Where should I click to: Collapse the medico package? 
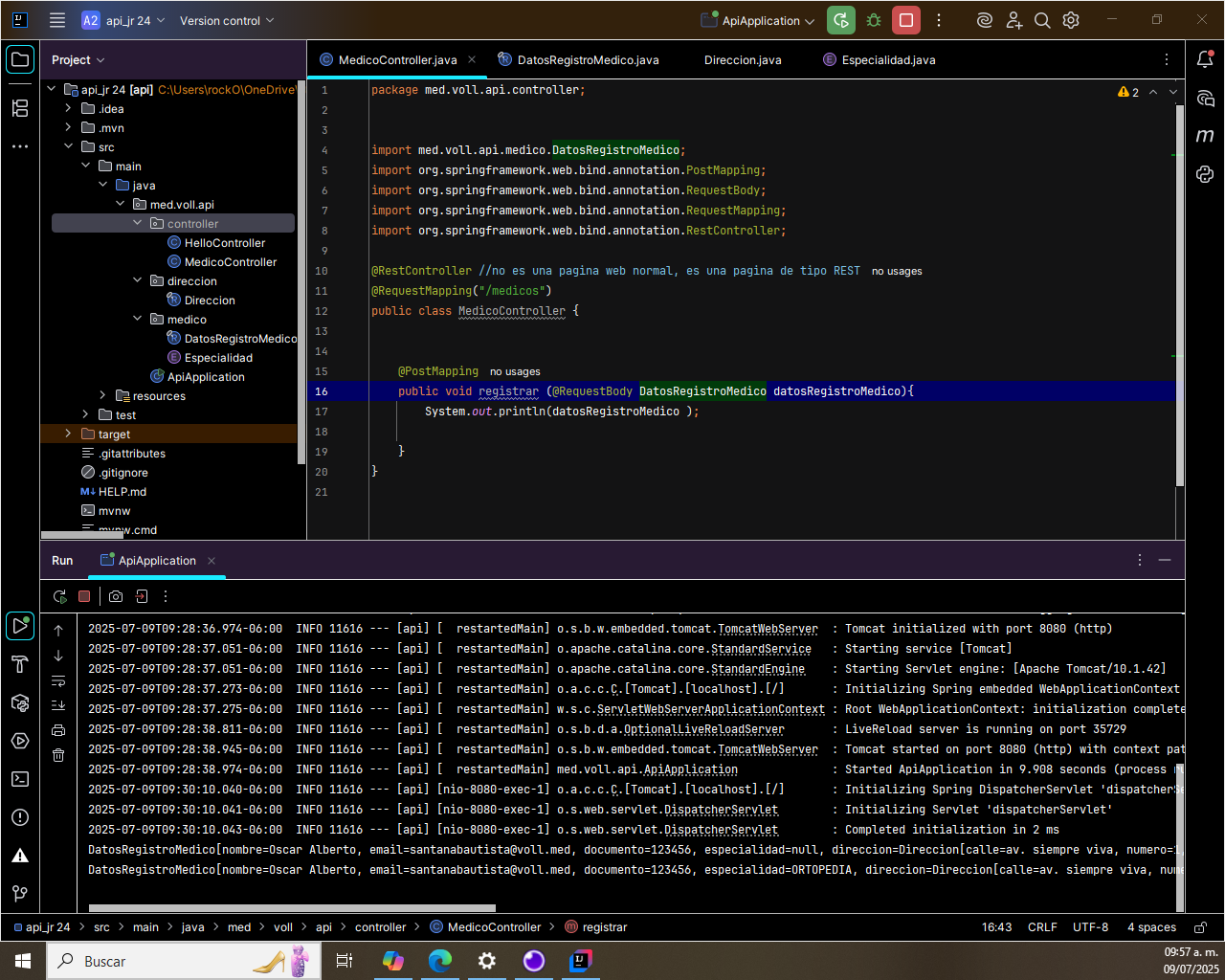pos(137,320)
